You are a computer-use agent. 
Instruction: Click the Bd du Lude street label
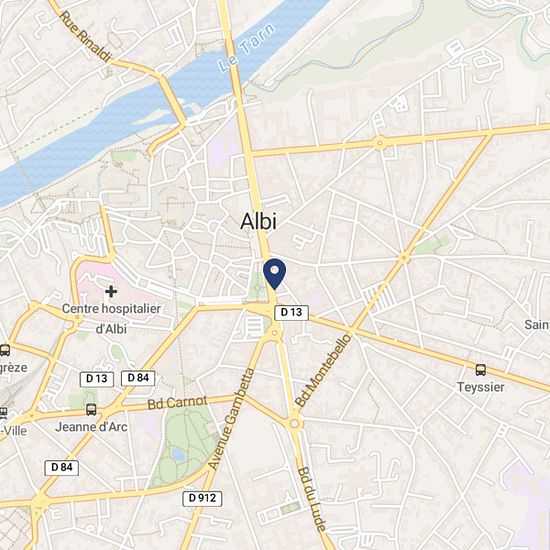[x=312, y=499]
